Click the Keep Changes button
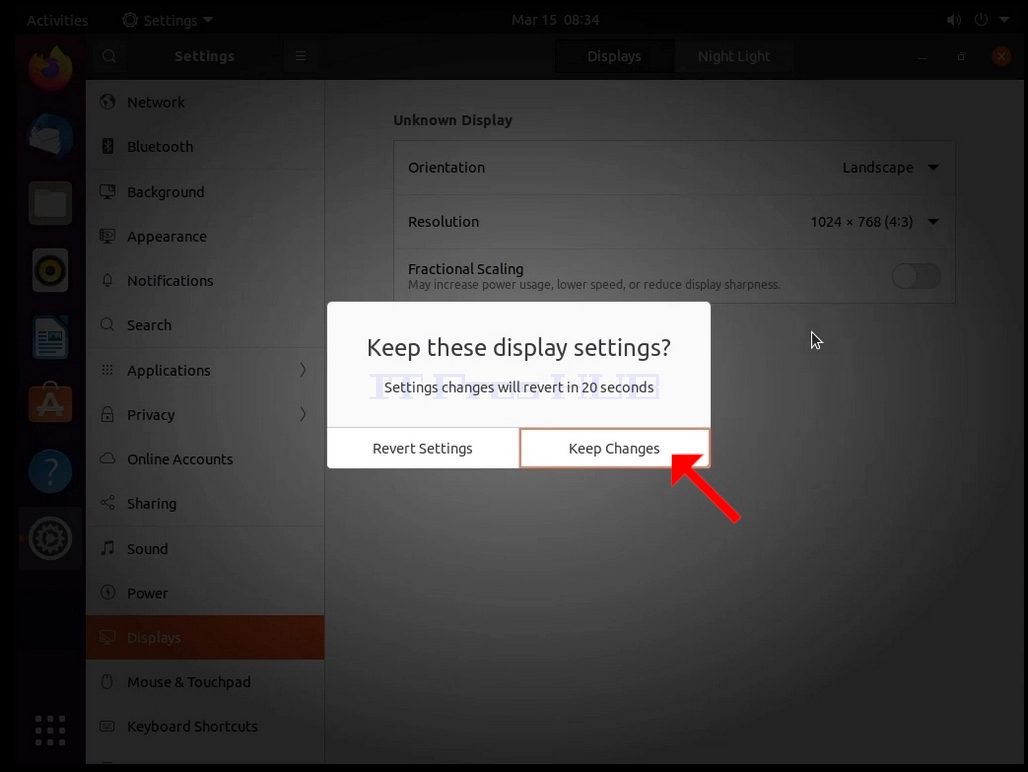 (614, 448)
